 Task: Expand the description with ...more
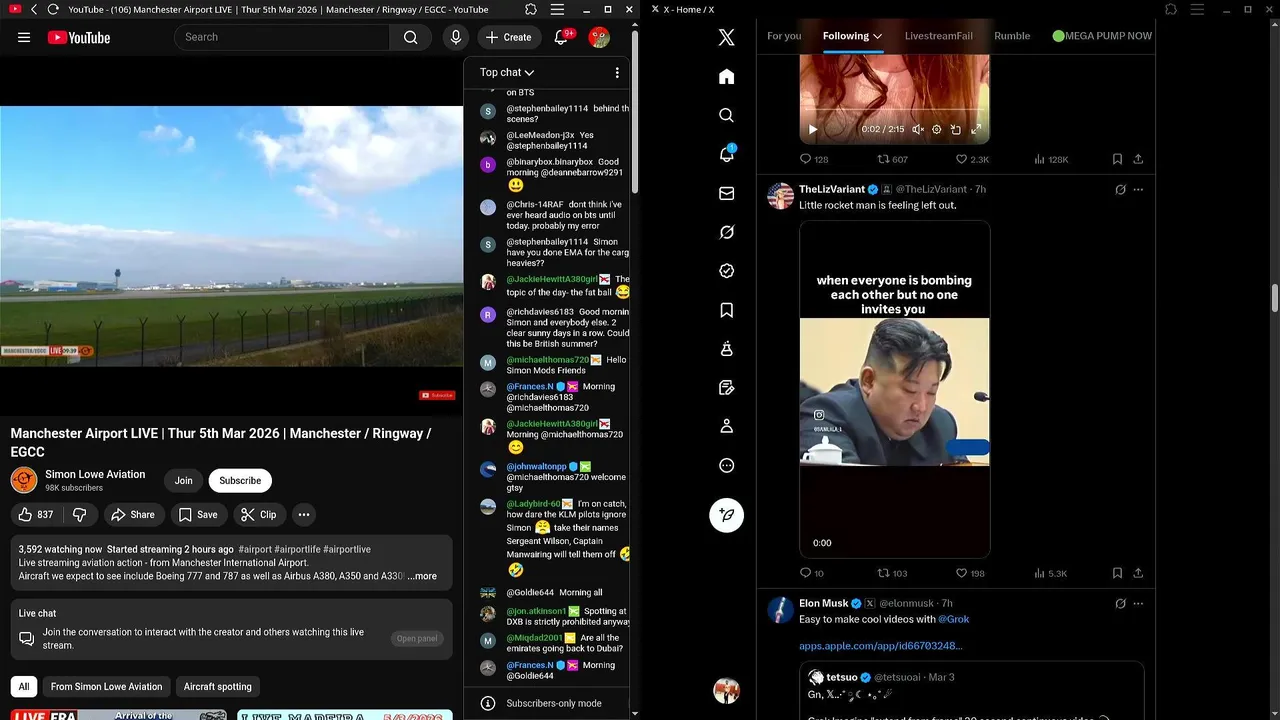point(422,576)
